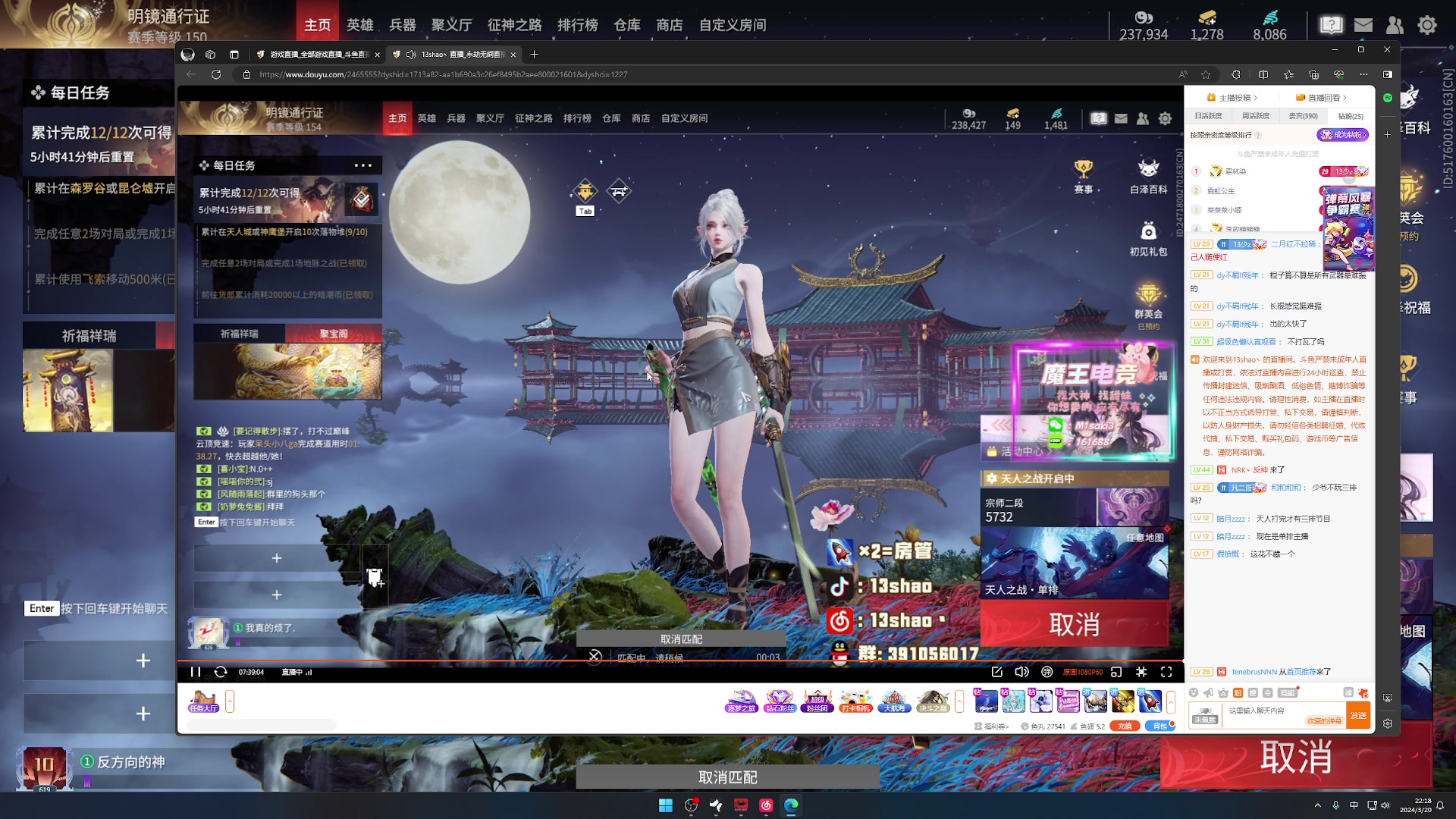1456x819 pixels.
Task: Open 任务大厅 task hall icon
Action: click(204, 701)
